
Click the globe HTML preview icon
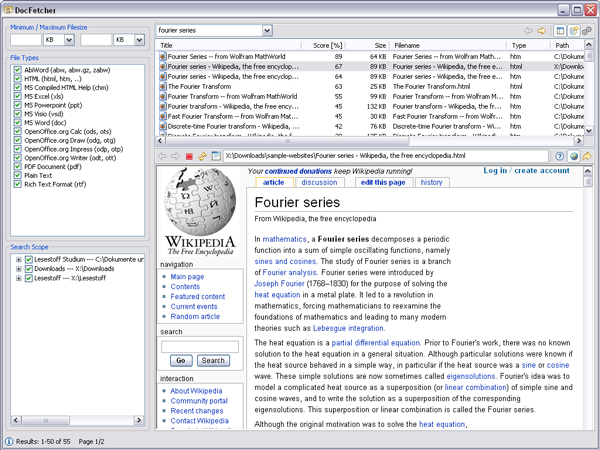coord(574,156)
